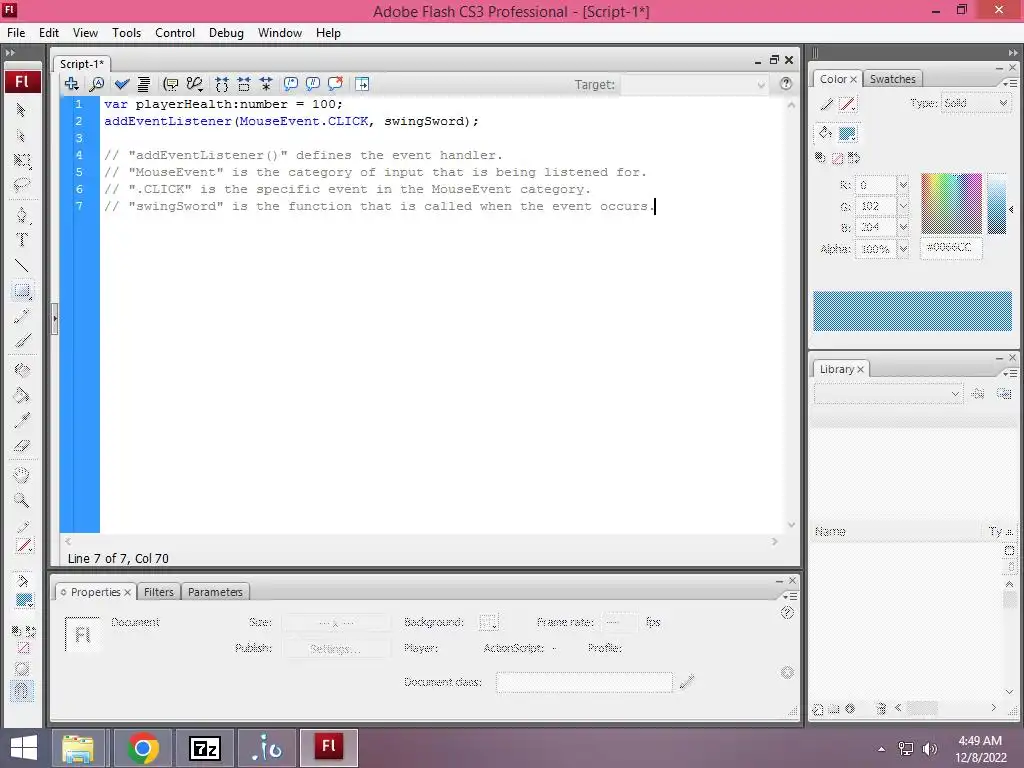
Task: Open the Edit menu
Action: pyautogui.click(x=49, y=33)
